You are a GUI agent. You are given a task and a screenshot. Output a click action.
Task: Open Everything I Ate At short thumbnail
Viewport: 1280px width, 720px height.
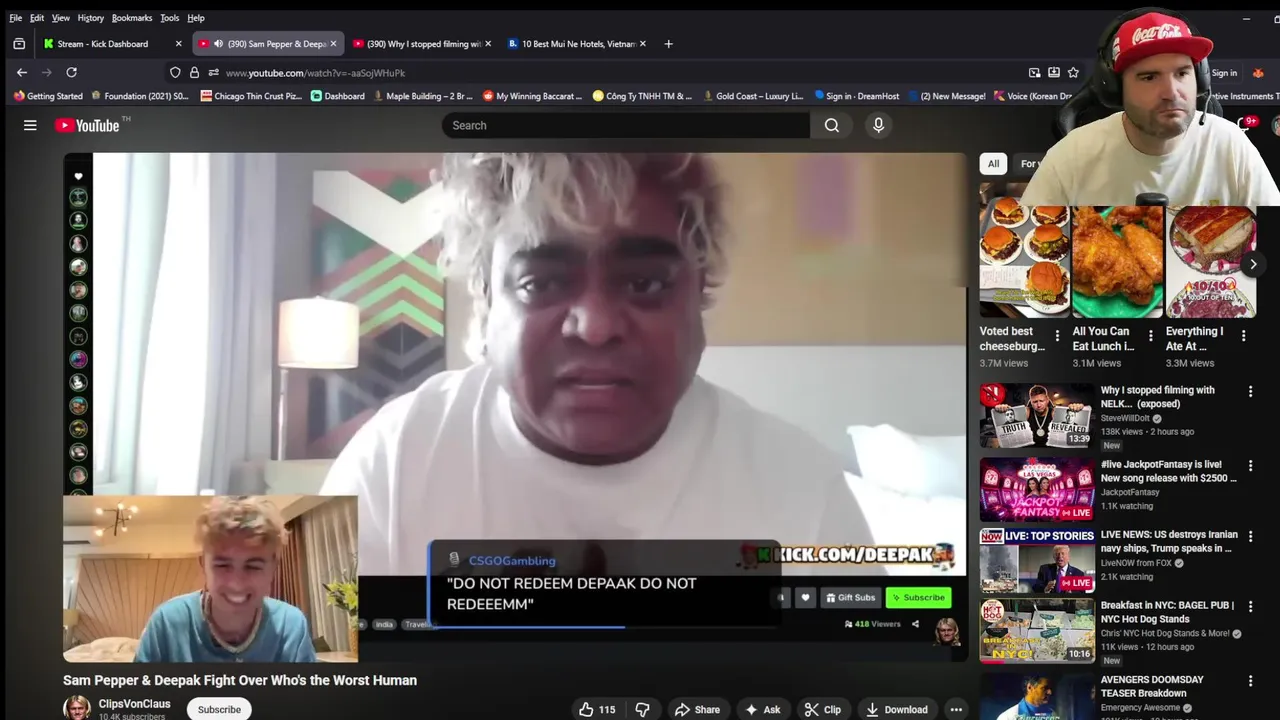(1210, 262)
